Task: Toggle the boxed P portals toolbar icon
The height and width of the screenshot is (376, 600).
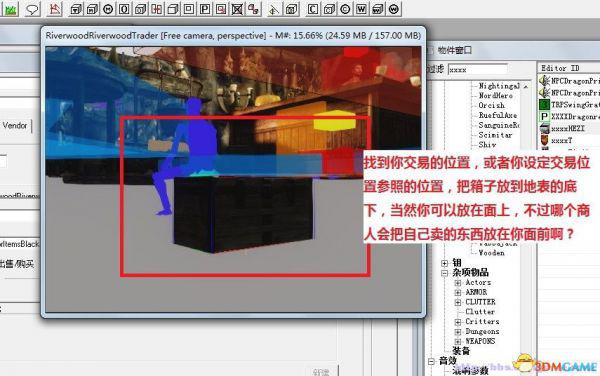Action: click(205, 9)
